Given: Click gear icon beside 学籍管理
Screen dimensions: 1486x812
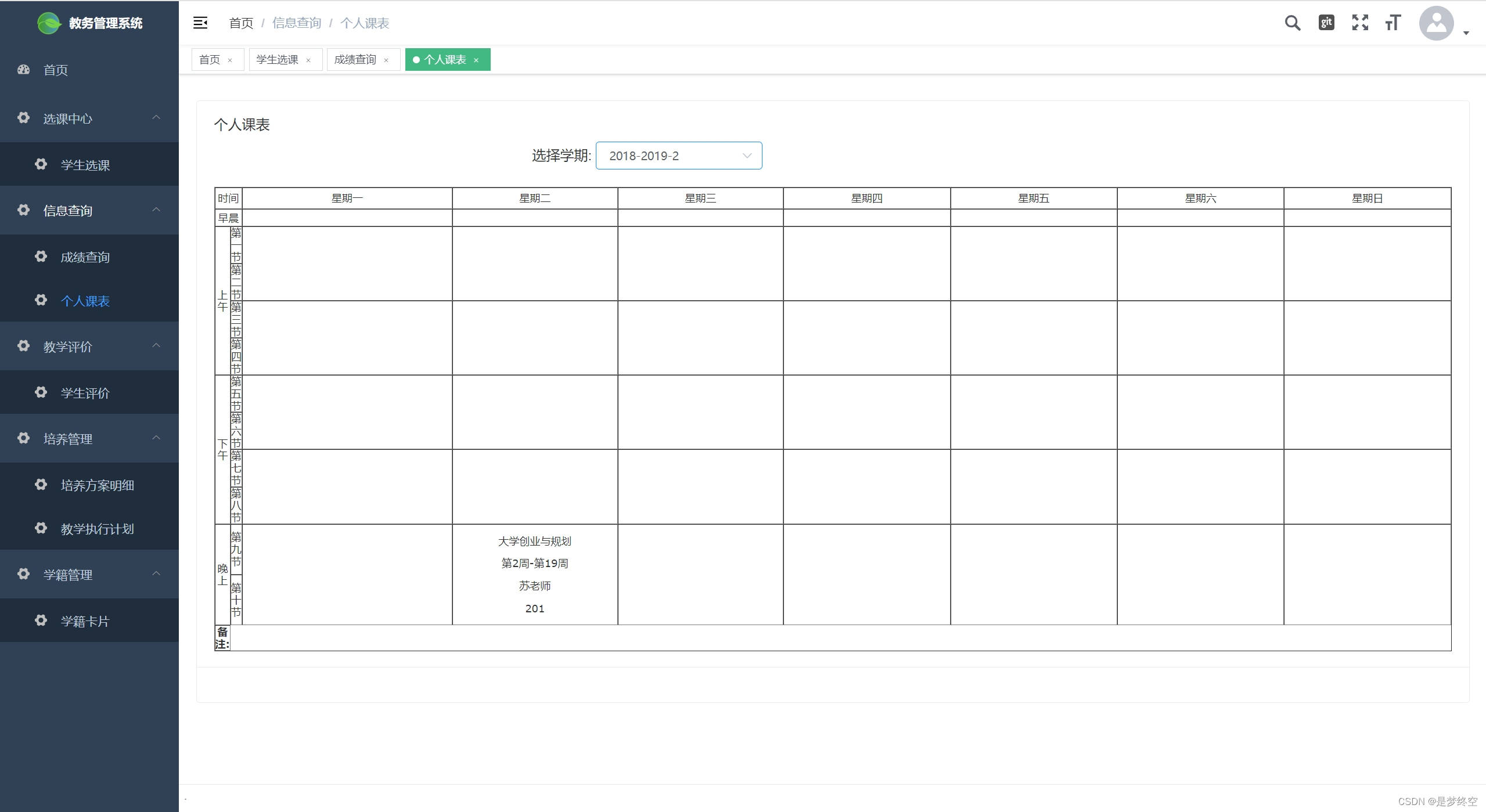Looking at the screenshot, I should tap(23, 574).
